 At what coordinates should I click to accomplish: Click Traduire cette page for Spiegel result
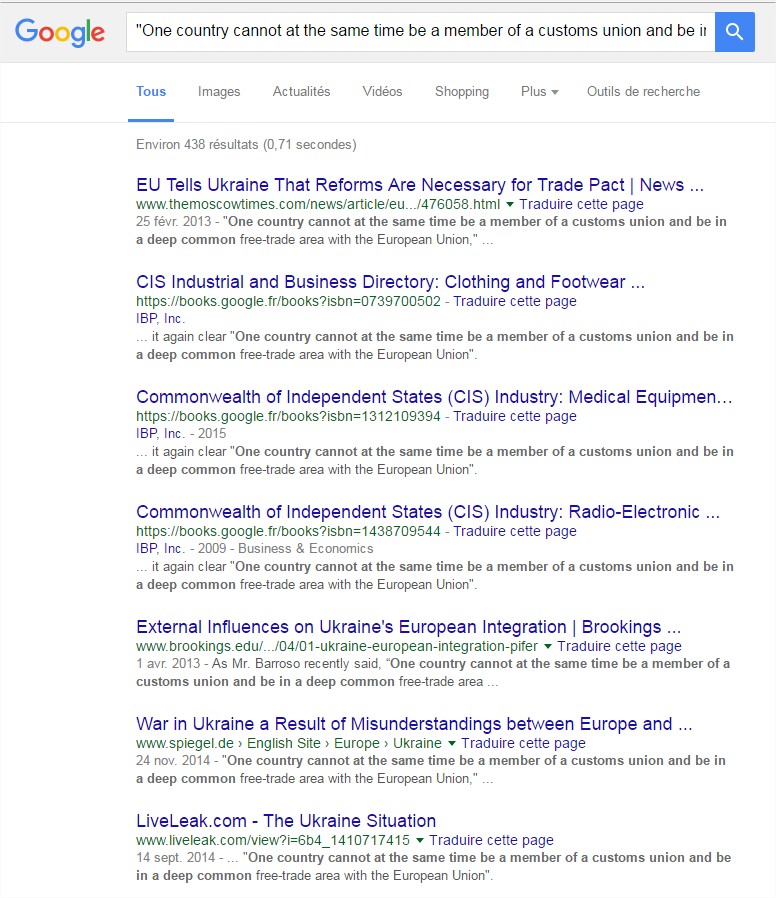point(523,744)
